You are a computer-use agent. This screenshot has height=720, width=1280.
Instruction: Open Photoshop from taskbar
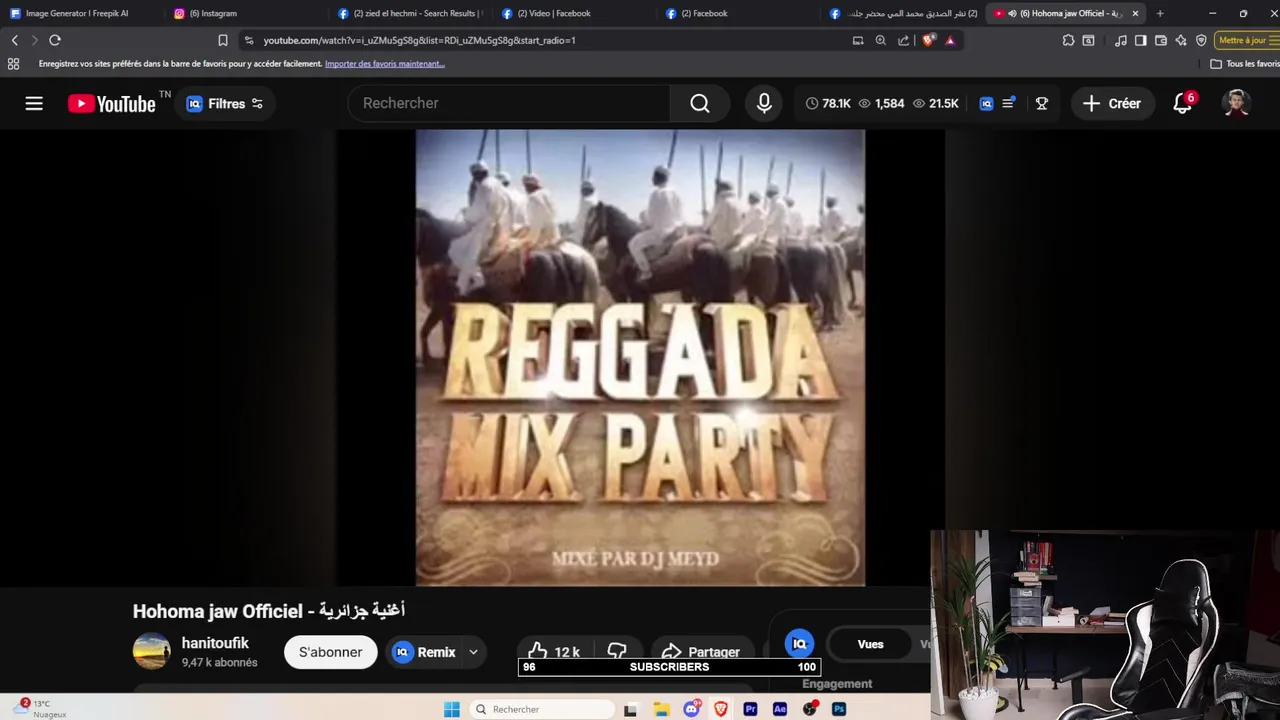(839, 709)
